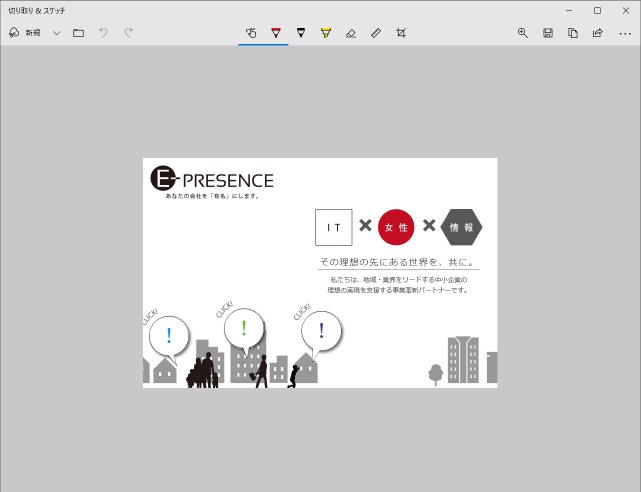The width and height of the screenshot is (641, 492).
Task: Close the Snip & Sketch window
Action: click(626, 11)
